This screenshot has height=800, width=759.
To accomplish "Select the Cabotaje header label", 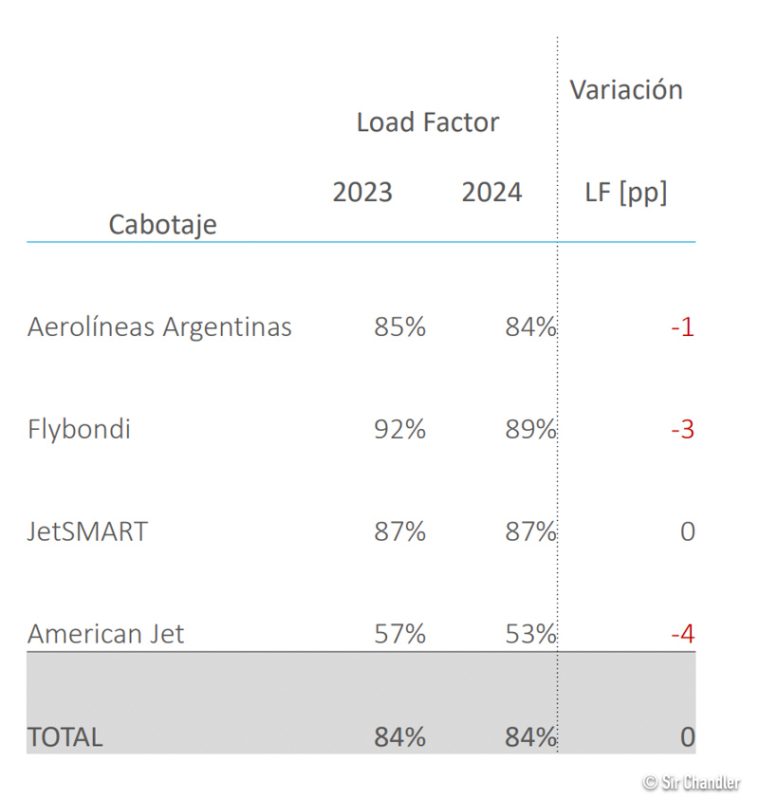I will click(x=162, y=224).
